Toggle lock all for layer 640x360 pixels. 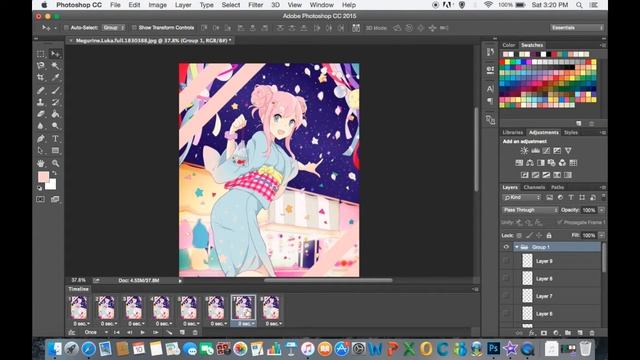coord(549,236)
